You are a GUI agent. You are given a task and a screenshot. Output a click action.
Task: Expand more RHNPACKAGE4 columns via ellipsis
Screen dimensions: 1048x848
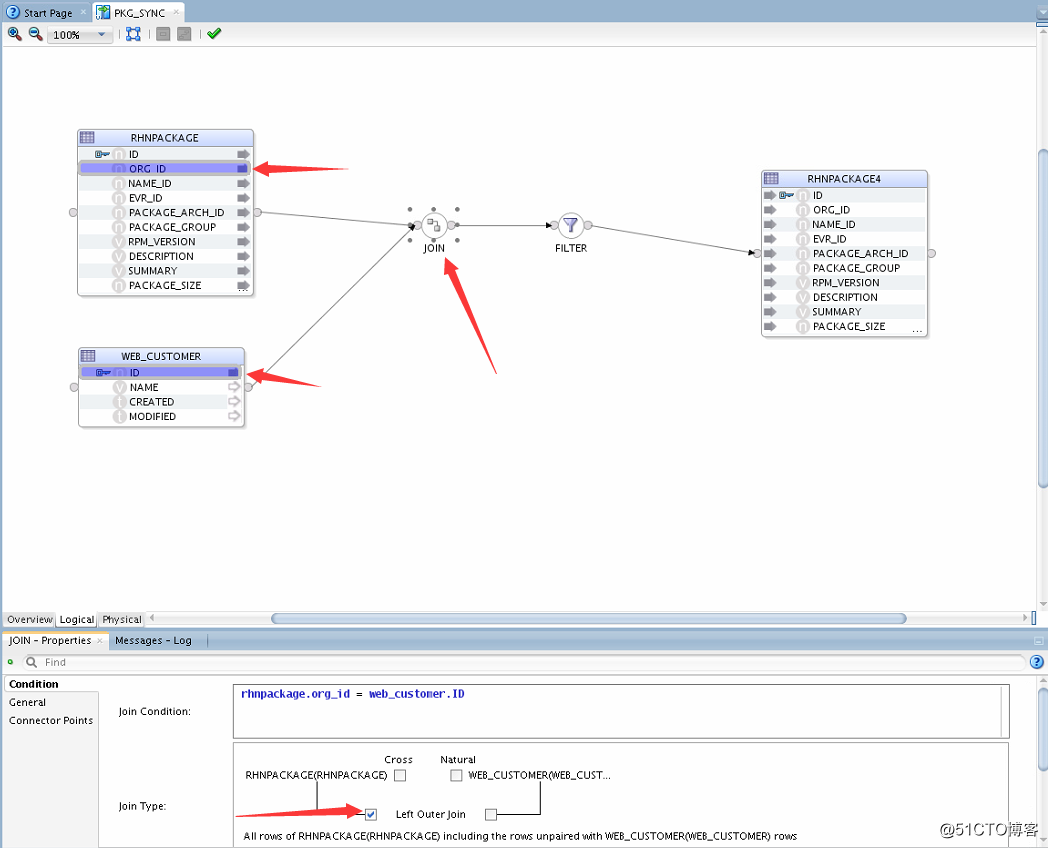[x=917, y=331]
